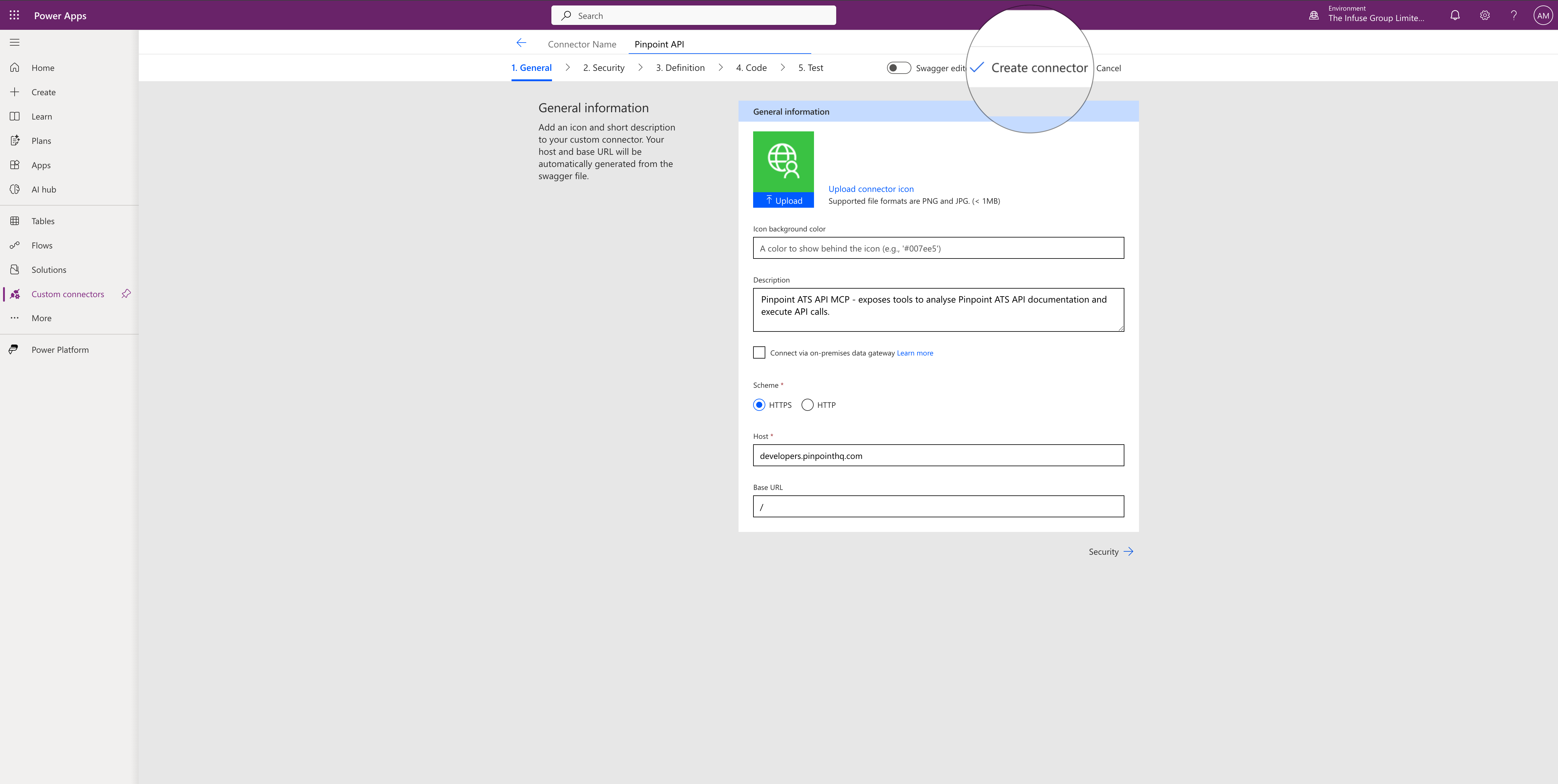Open the environment picker icon
This screenshot has height=784, width=1558.
point(1314,16)
